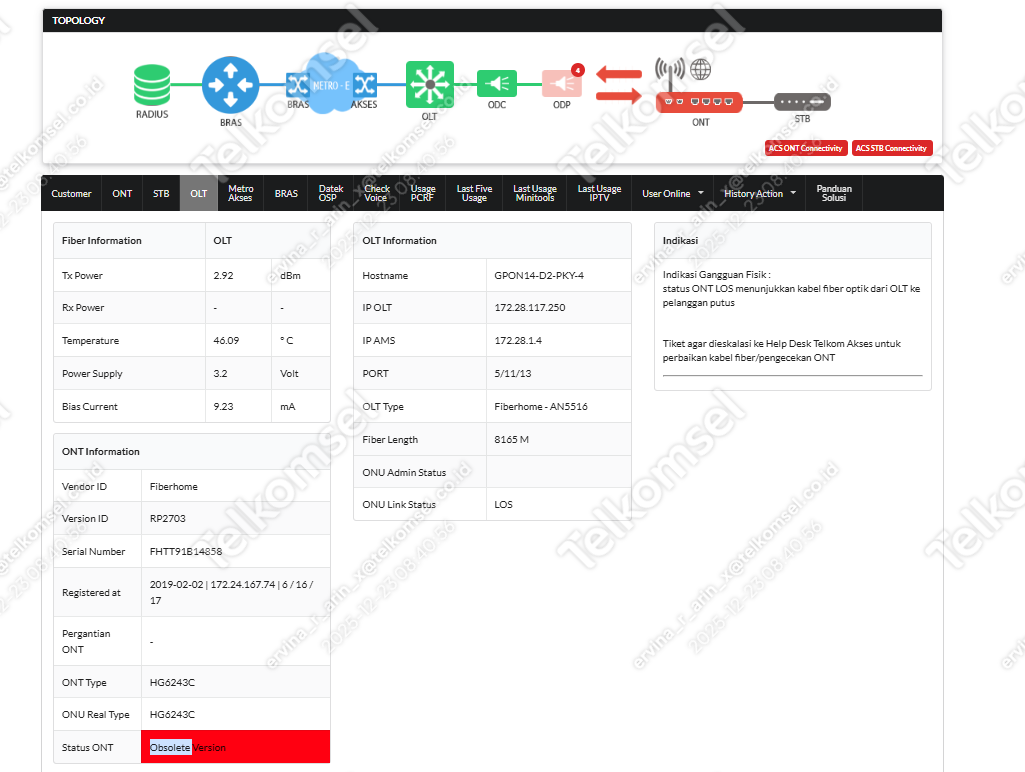Click the internet globe icon above ONT
The width and height of the screenshot is (1025, 772).
[x=700, y=69]
